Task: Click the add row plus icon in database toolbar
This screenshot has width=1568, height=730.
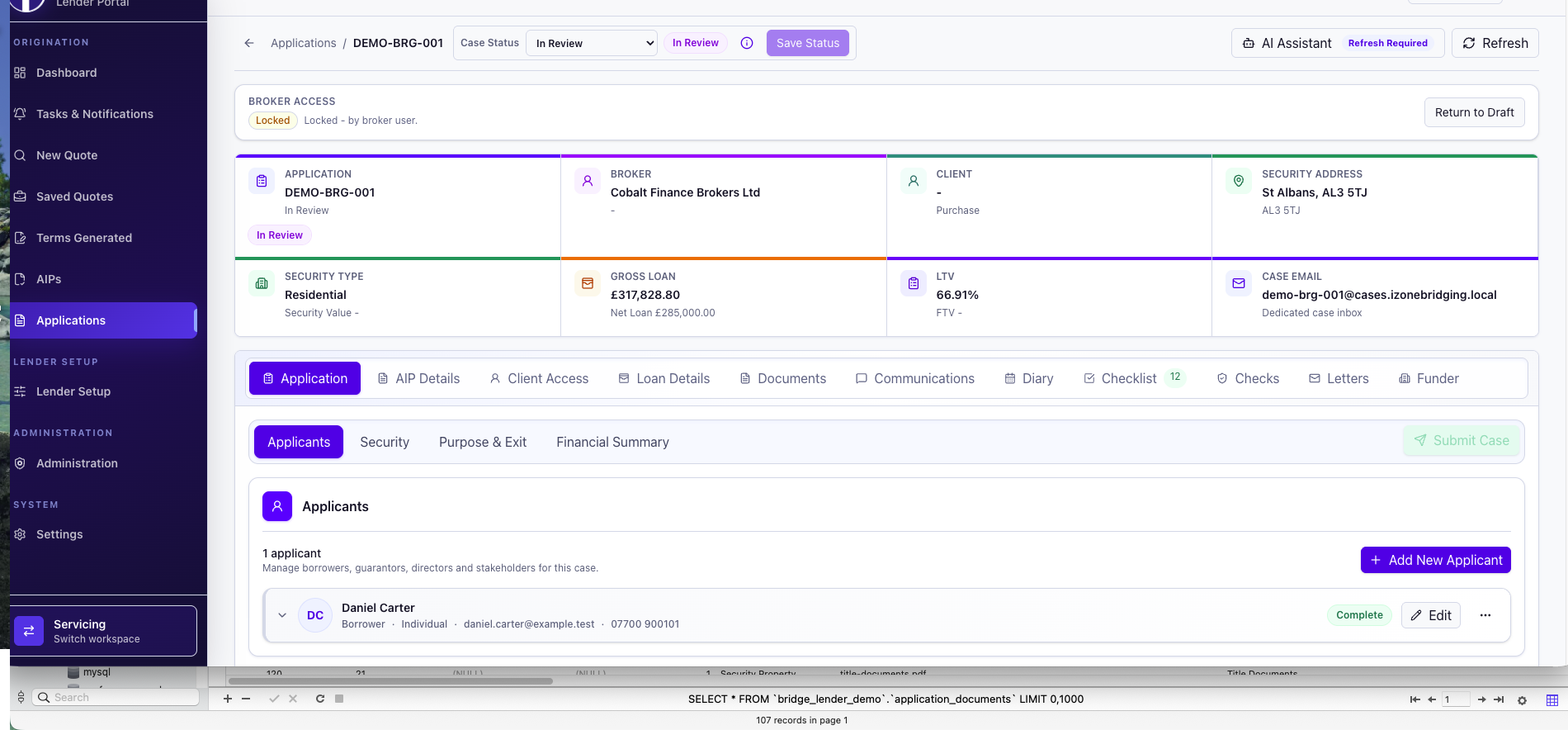Action: click(228, 699)
